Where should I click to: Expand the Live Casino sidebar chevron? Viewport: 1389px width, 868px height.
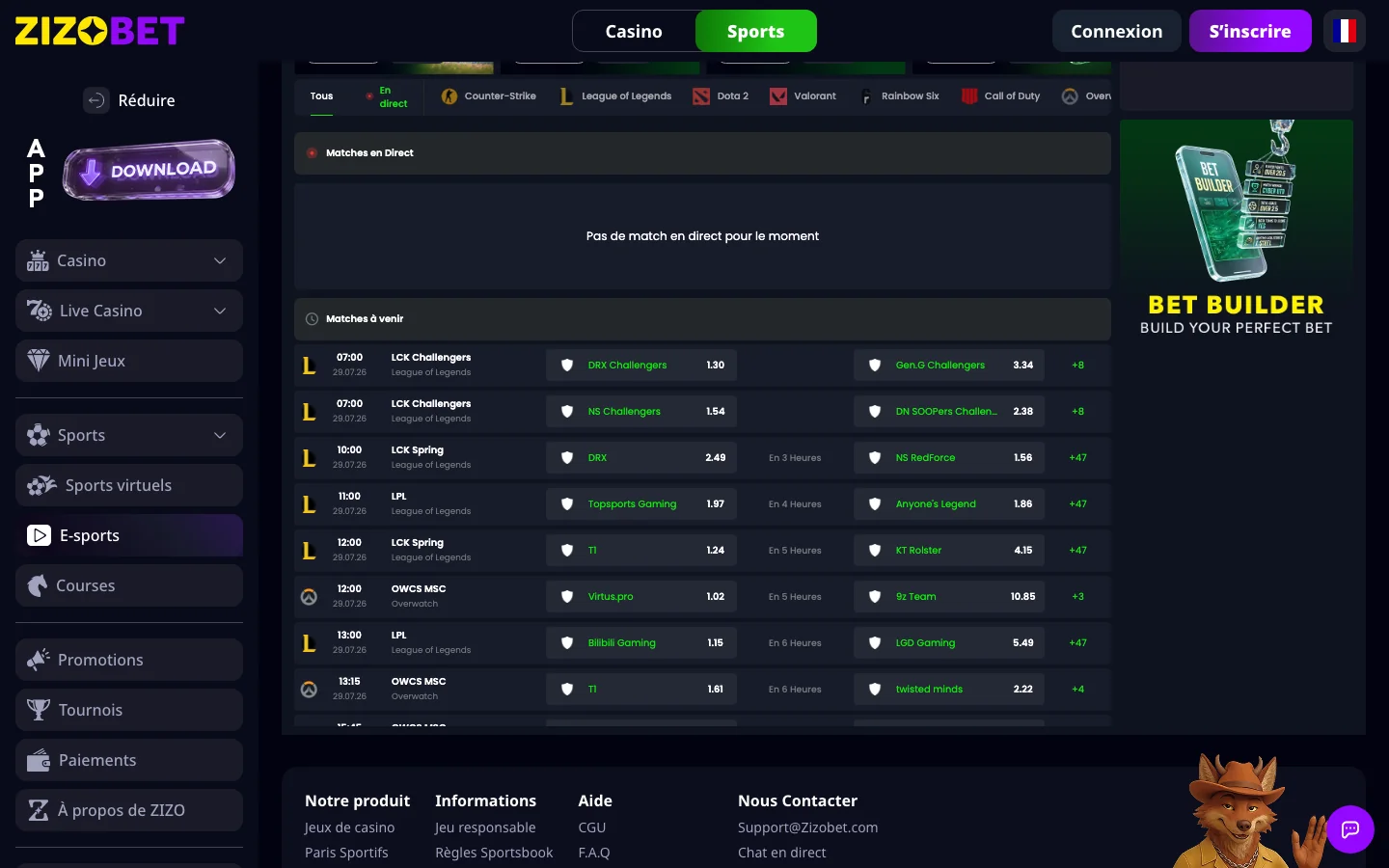point(220,311)
